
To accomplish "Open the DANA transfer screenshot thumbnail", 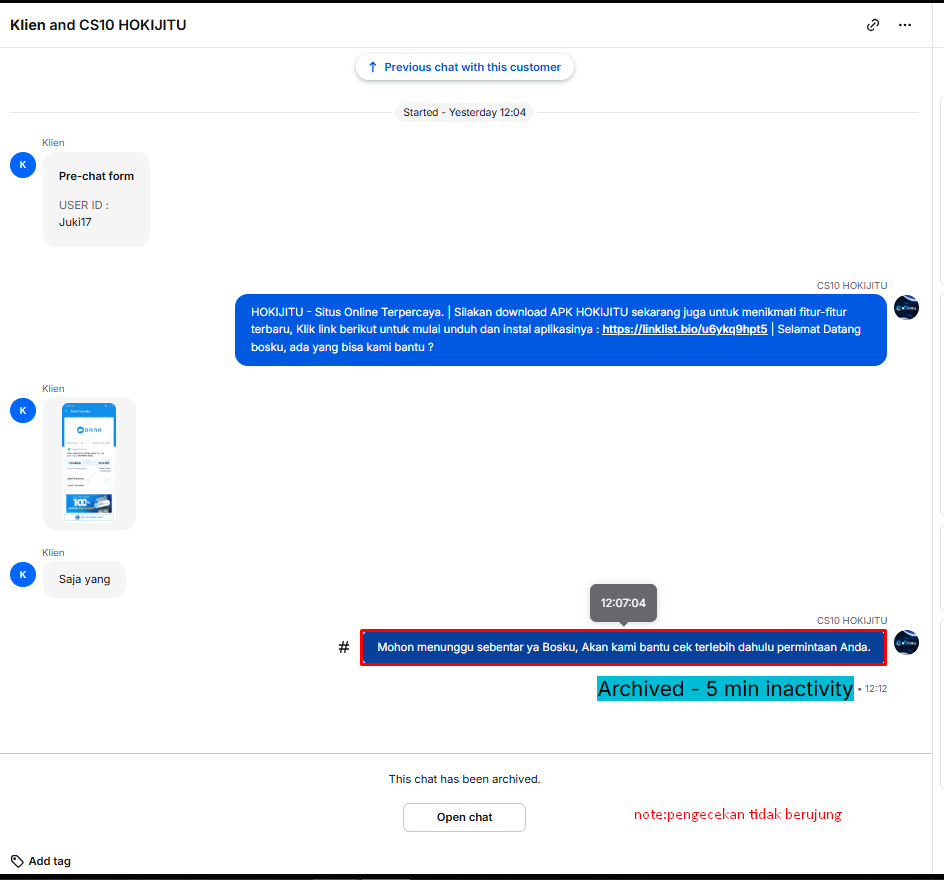I will tap(89, 463).
